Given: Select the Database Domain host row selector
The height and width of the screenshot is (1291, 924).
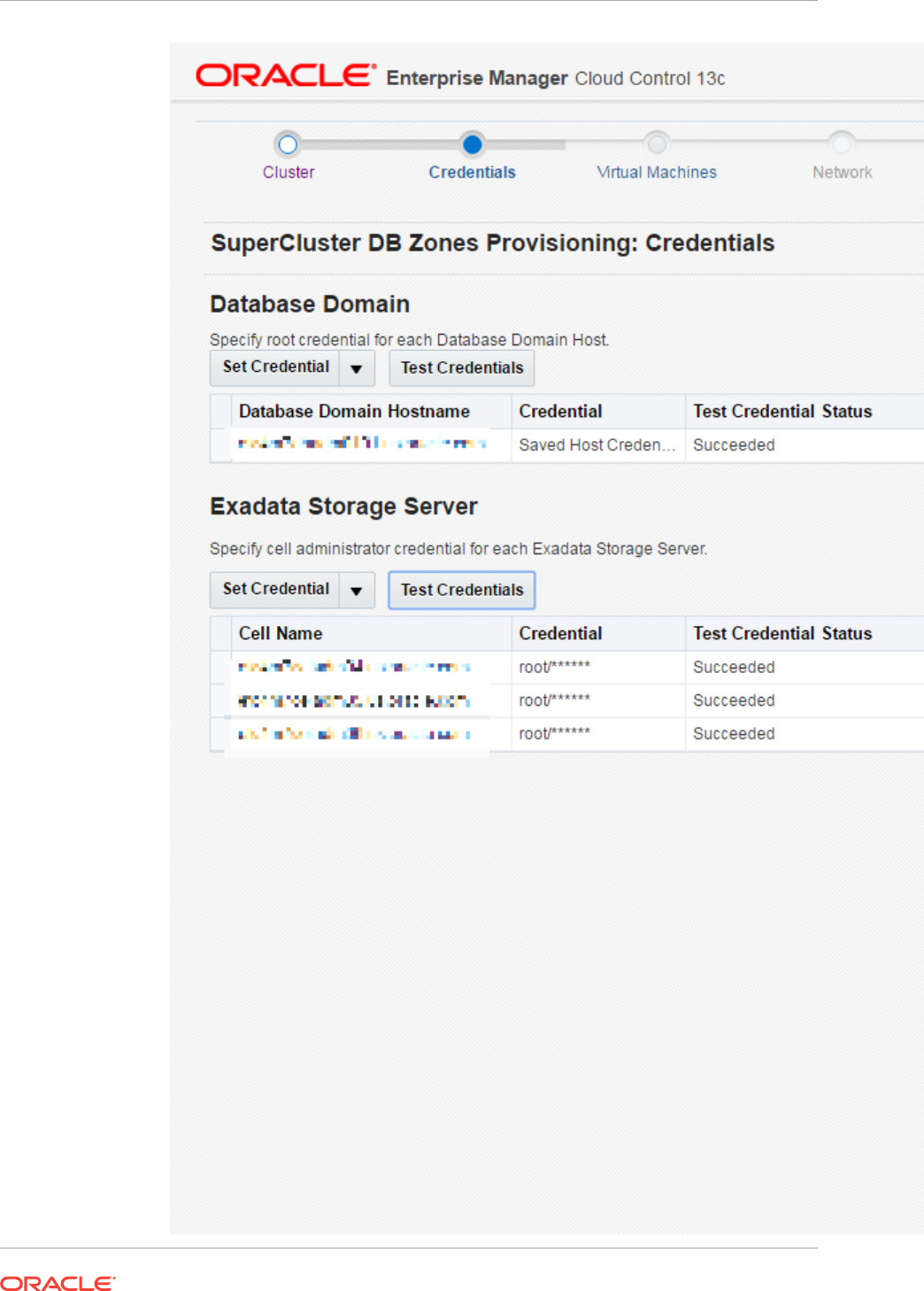Looking at the screenshot, I should 221,445.
